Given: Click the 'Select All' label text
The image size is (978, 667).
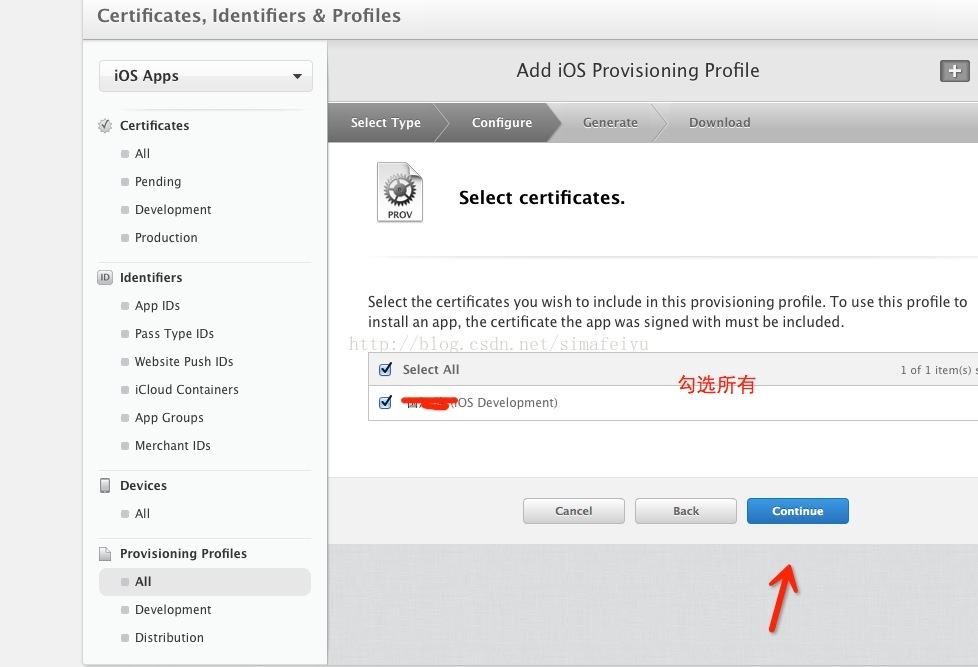Looking at the screenshot, I should coord(431,369).
